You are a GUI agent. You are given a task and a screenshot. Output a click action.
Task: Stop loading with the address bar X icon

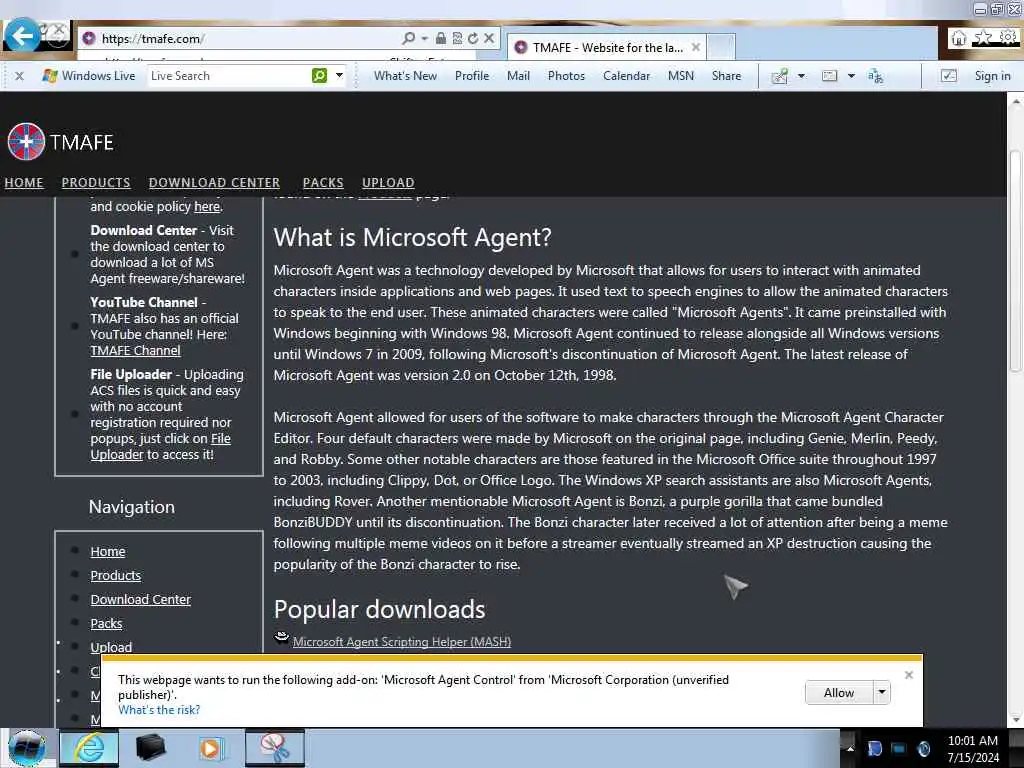488,39
